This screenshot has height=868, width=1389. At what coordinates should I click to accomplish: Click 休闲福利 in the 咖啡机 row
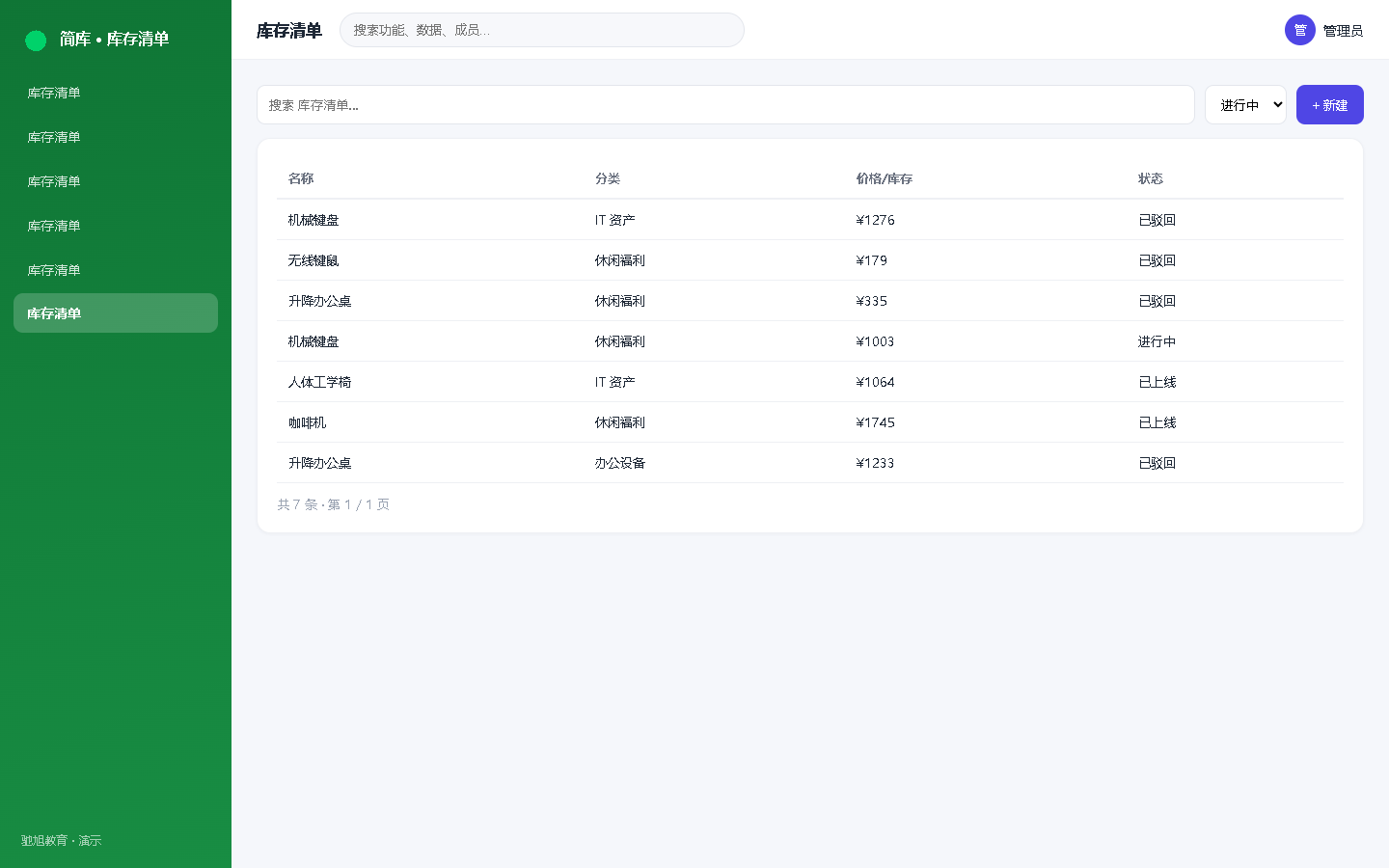620,422
